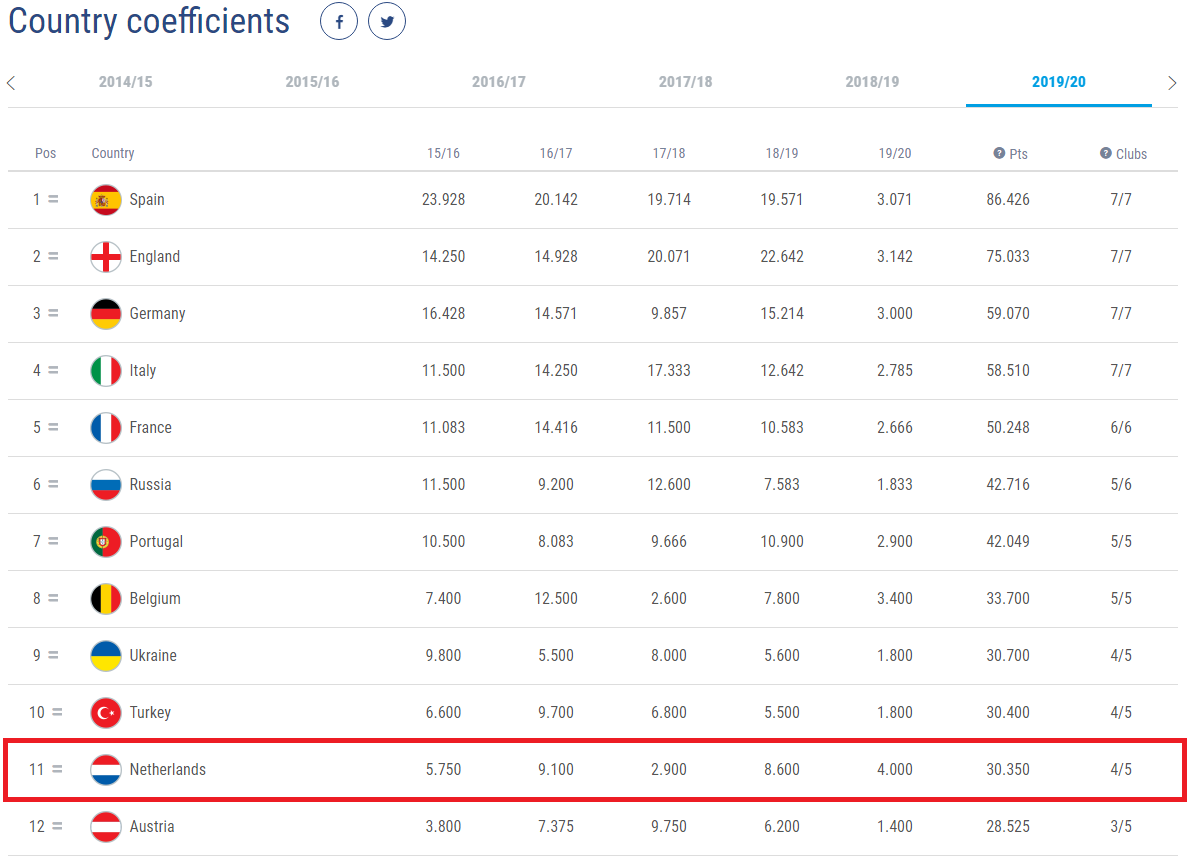This screenshot has width=1190, height=862.
Task: Switch to the 2014/15 season tab
Action: click(125, 82)
